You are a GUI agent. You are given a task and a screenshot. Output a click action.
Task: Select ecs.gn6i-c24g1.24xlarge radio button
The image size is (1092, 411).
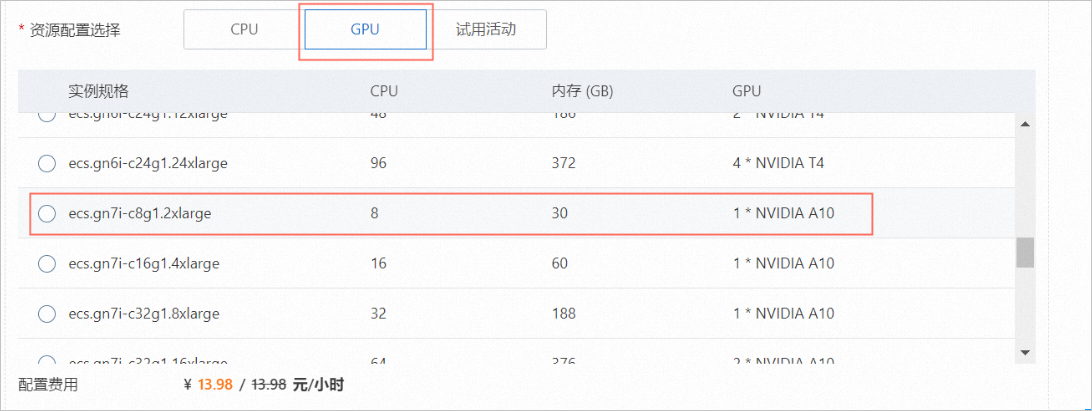point(47,163)
